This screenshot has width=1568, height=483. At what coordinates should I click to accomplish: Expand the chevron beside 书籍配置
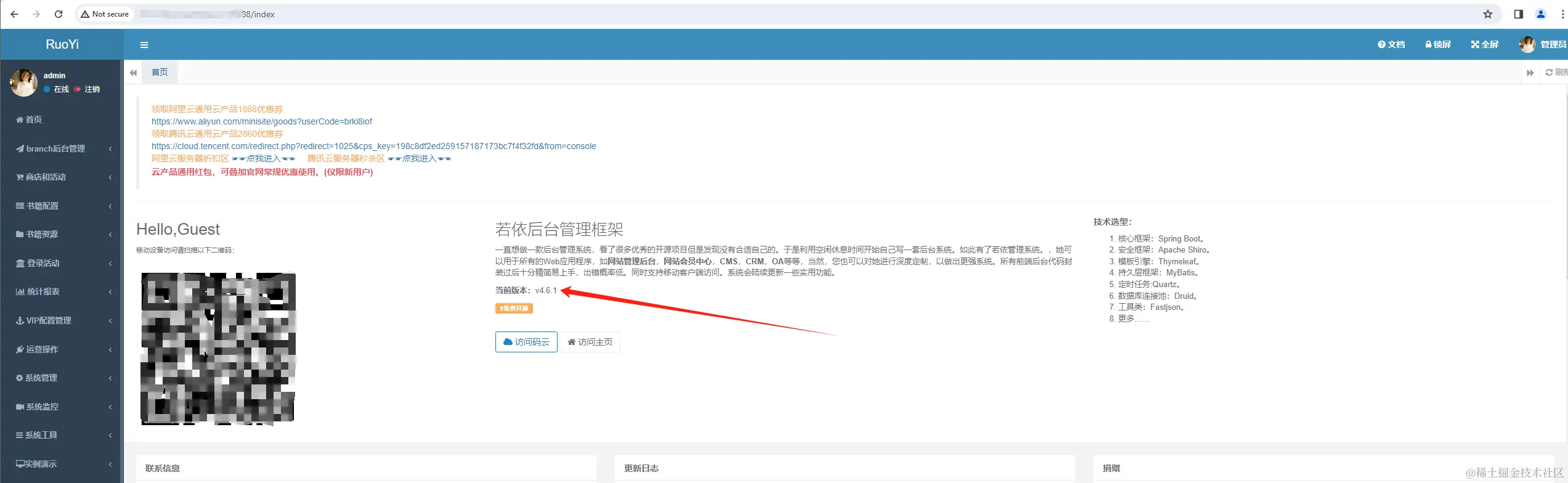(110, 206)
